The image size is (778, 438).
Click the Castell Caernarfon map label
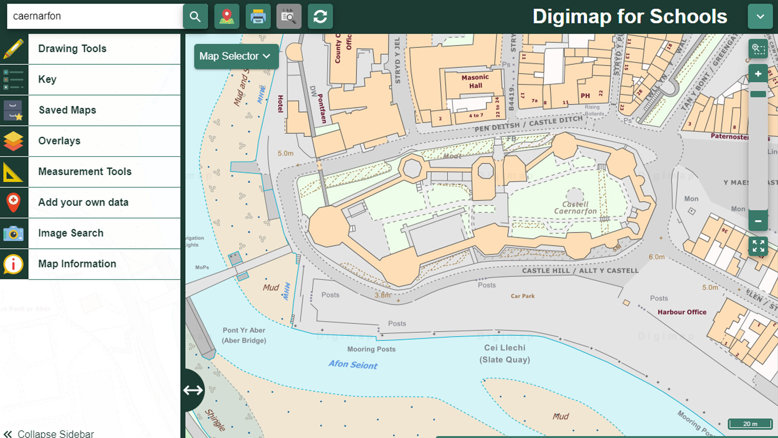576,208
